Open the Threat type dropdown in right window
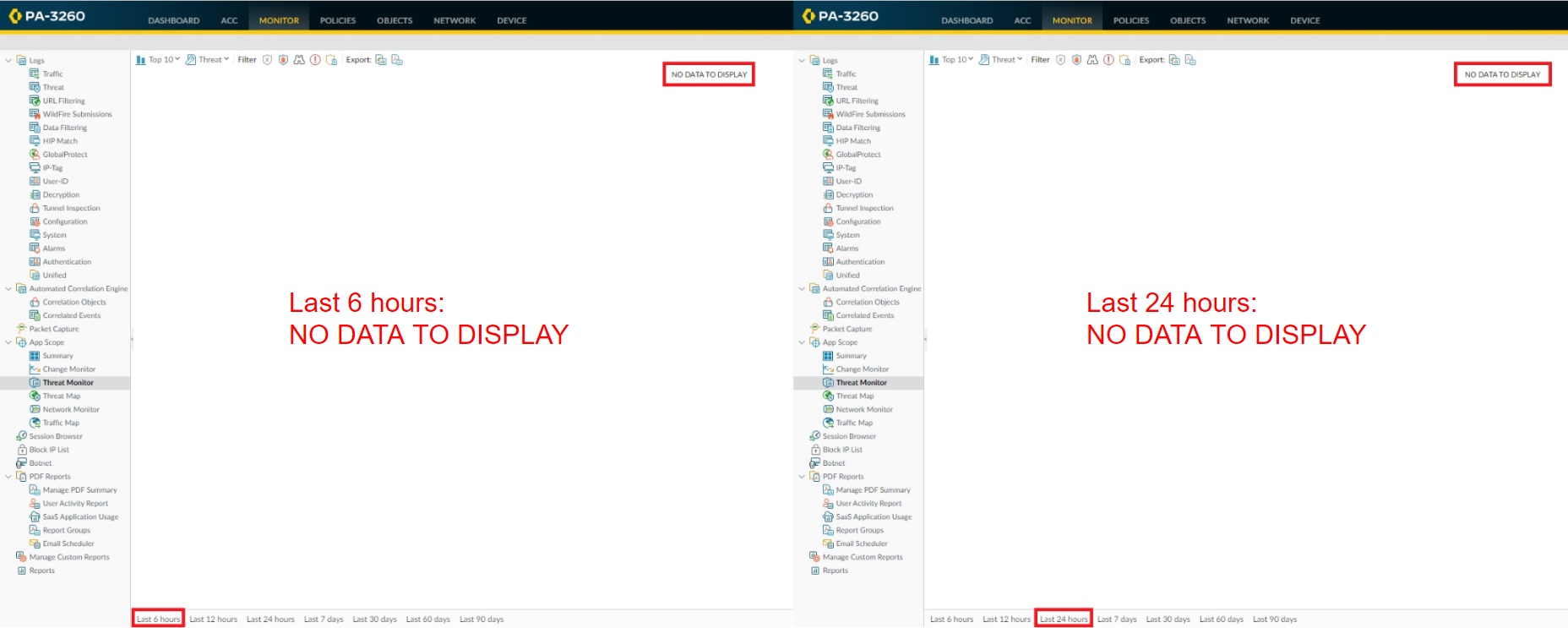 (x=1001, y=60)
